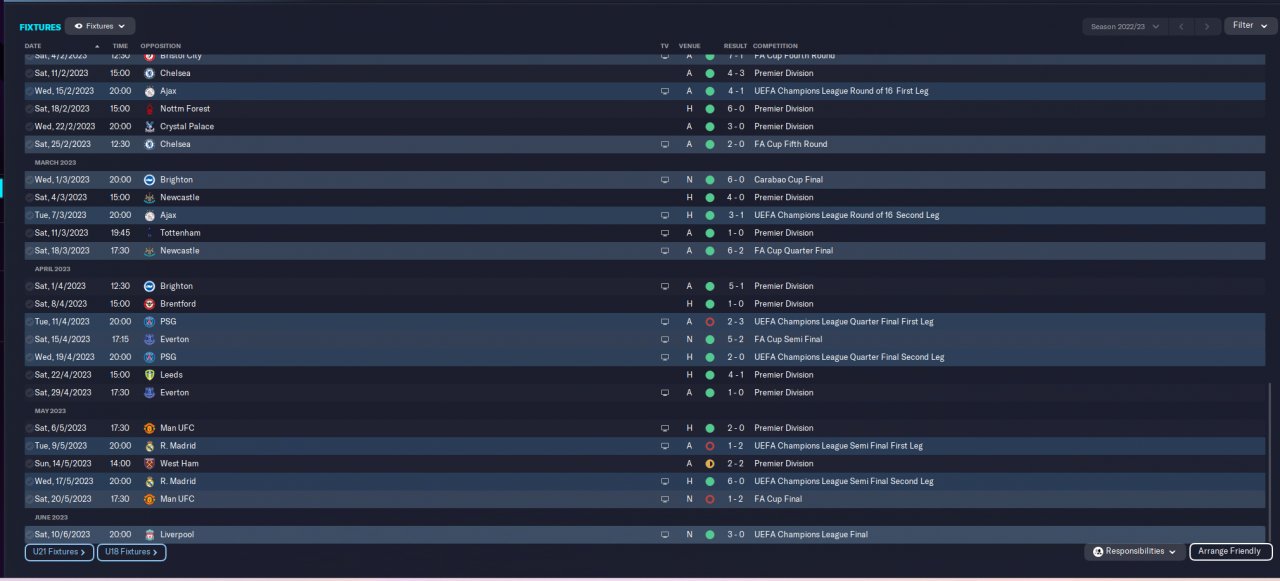This screenshot has height=581, width=1280.
Task: Open U18 Fixtures
Action: 131,552
